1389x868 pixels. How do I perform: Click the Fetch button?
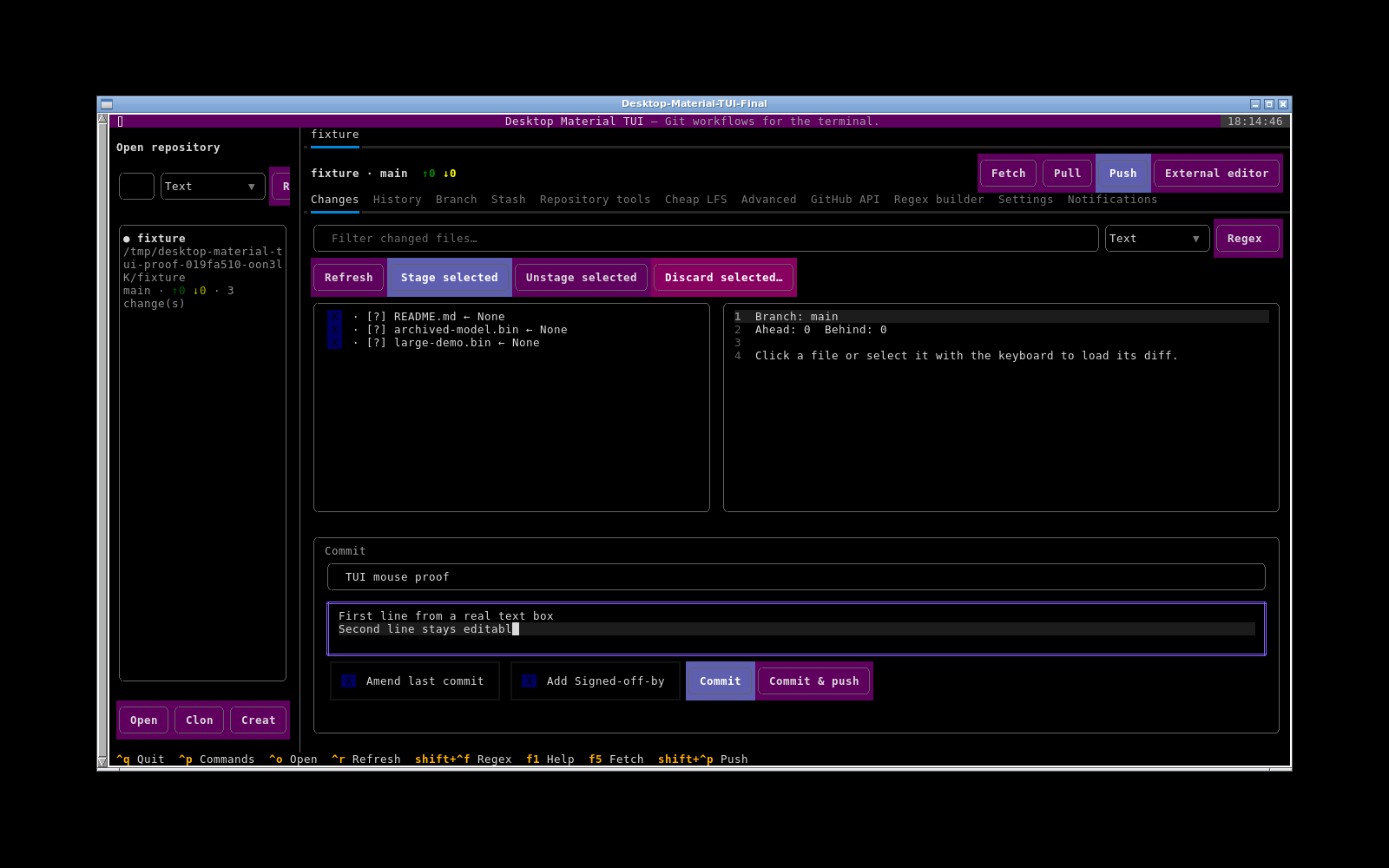point(1009,174)
